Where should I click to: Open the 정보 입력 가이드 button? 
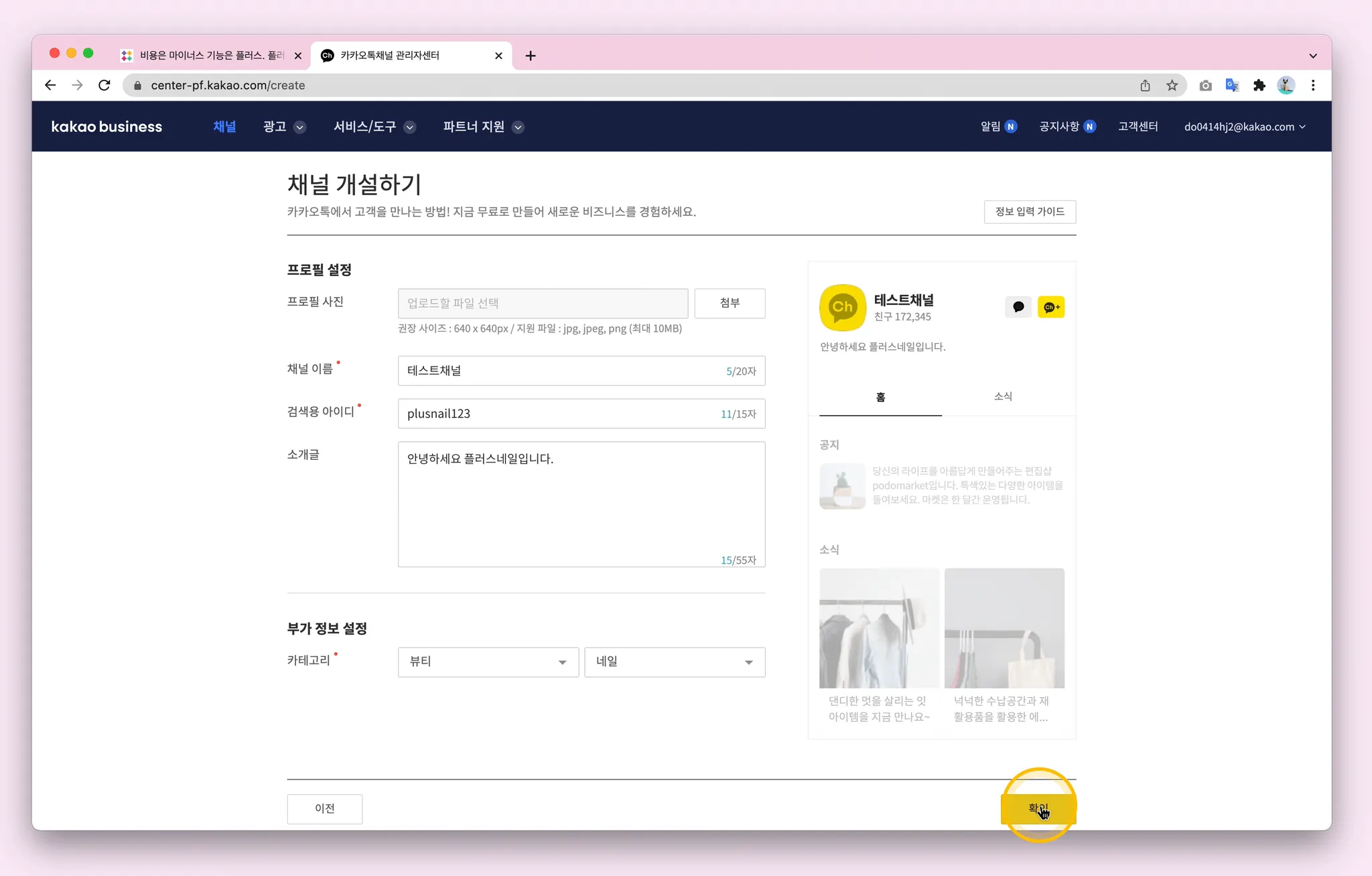click(1030, 212)
